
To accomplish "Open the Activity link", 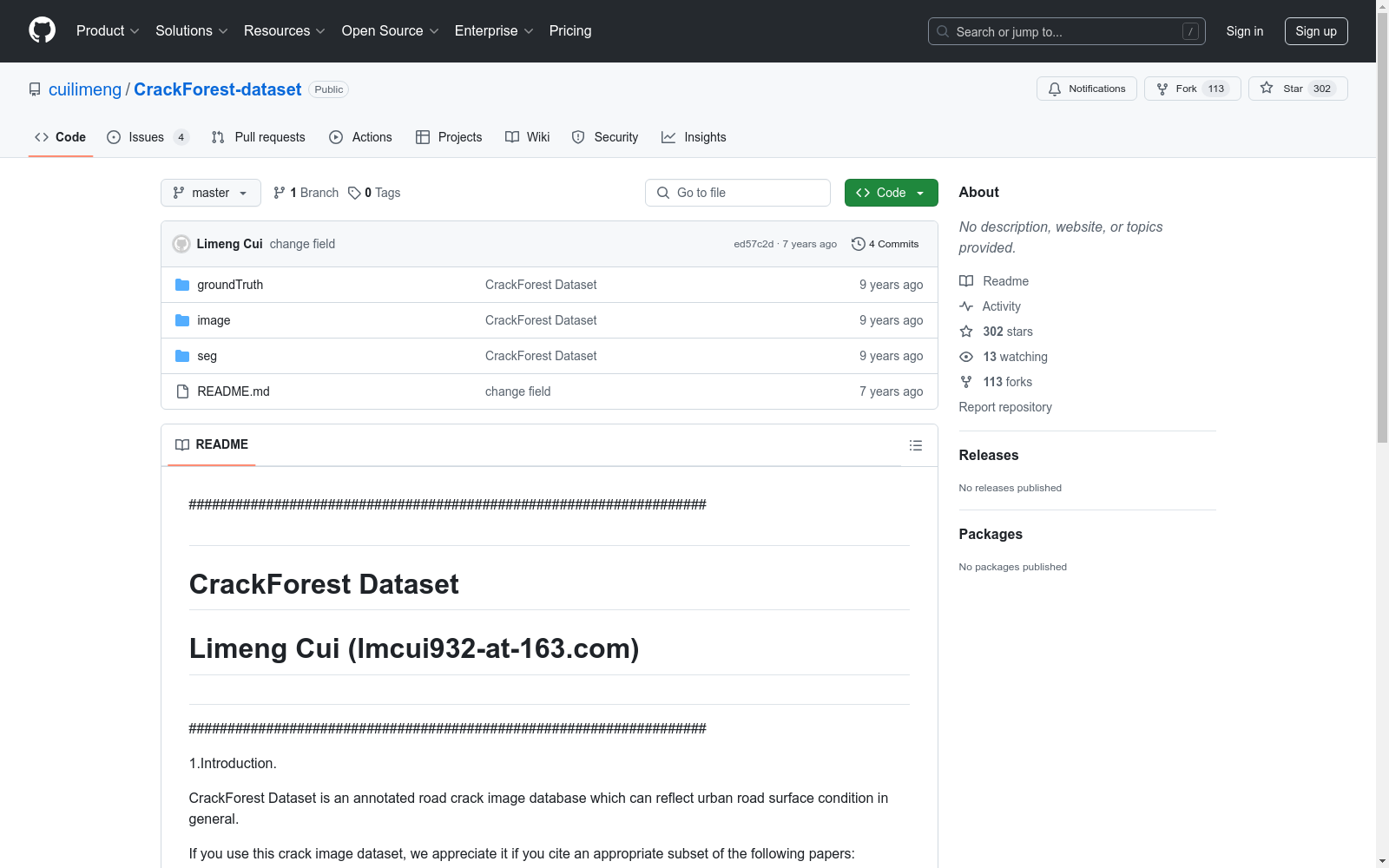I will pos(990,306).
